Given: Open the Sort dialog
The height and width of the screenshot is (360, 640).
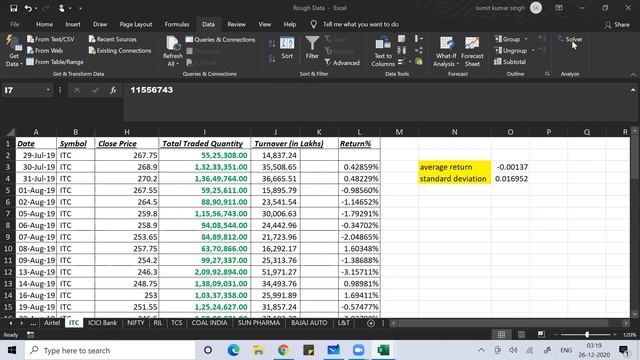Looking at the screenshot, I should coord(287,48).
